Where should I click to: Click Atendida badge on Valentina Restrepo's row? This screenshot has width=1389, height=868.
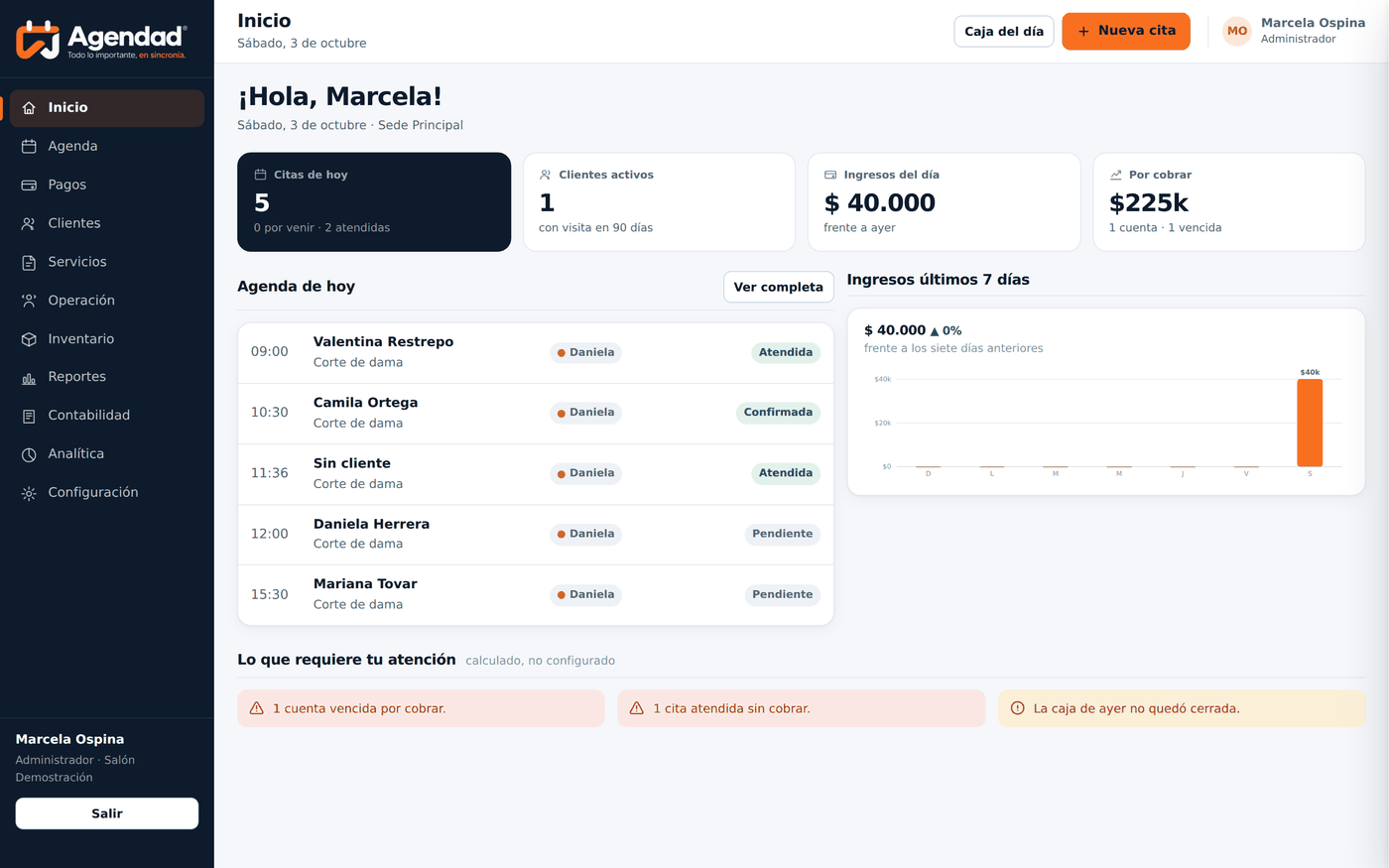pyautogui.click(x=786, y=352)
